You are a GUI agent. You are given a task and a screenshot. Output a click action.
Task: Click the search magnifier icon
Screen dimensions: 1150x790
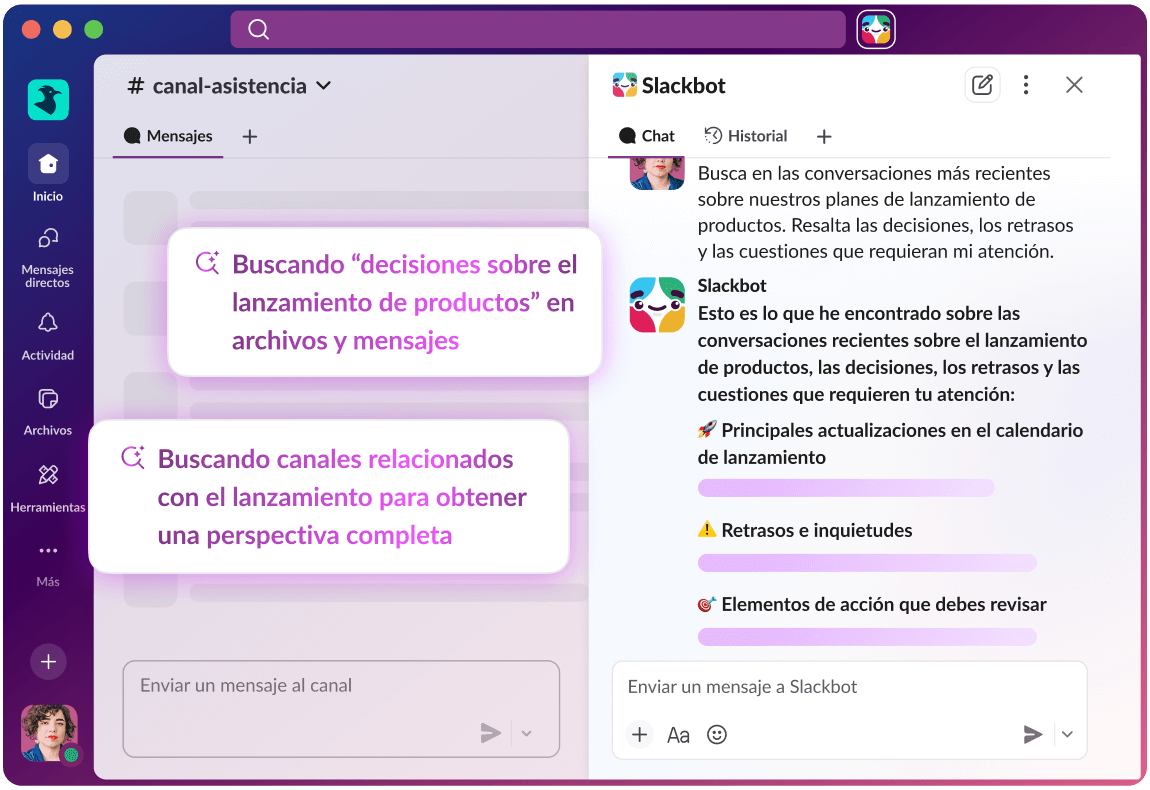(x=258, y=29)
